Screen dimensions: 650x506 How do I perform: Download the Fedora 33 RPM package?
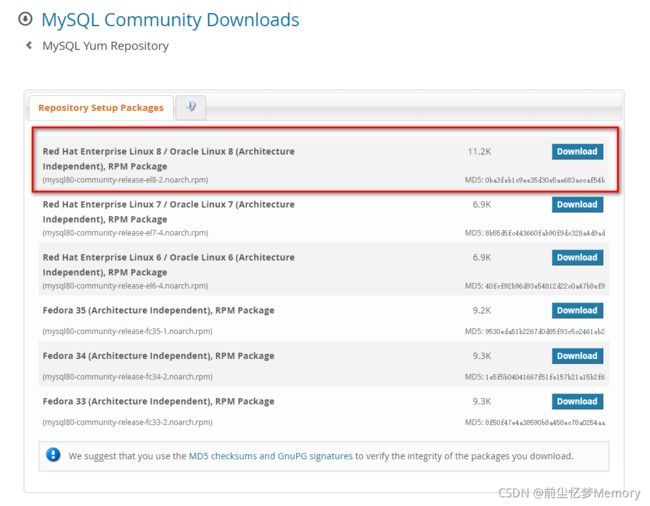[577, 402]
